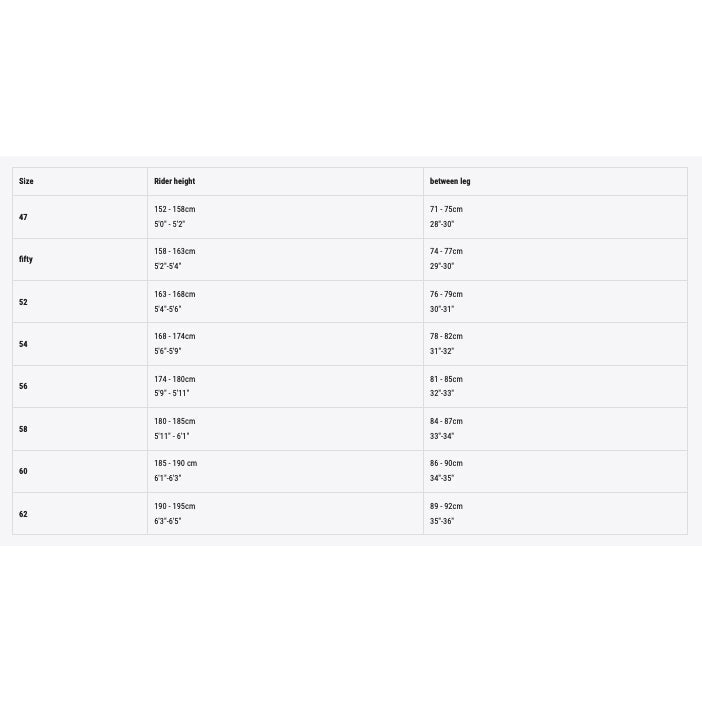Image resolution: width=702 pixels, height=702 pixels.
Task: Select the size 60 row label
Action: (23, 471)
